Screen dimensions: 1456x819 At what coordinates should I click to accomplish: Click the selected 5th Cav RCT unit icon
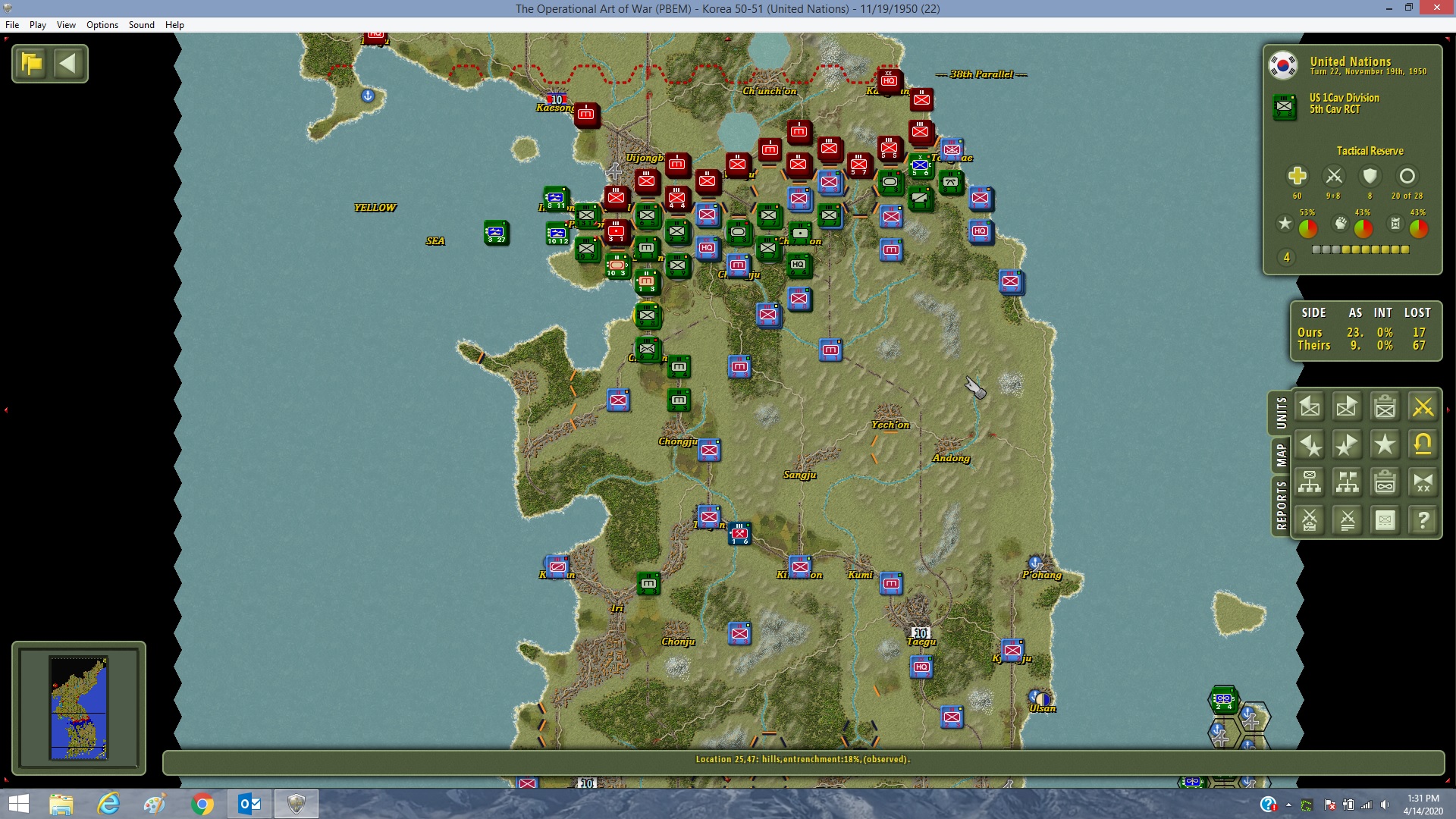coord(1284,106)
